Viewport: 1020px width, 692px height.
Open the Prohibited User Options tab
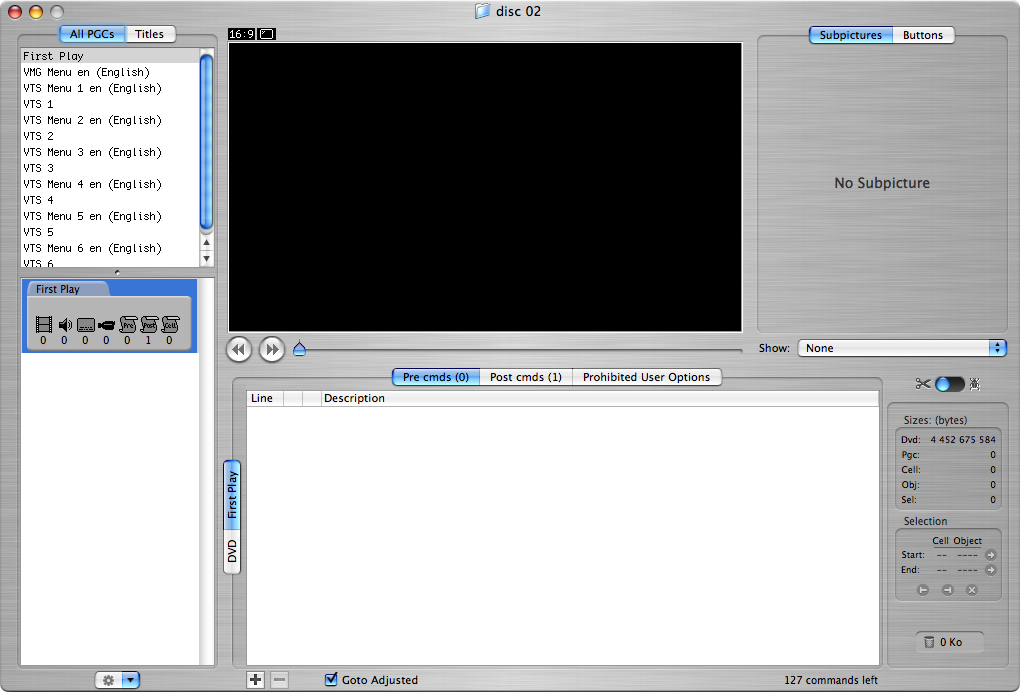[647, 377]
